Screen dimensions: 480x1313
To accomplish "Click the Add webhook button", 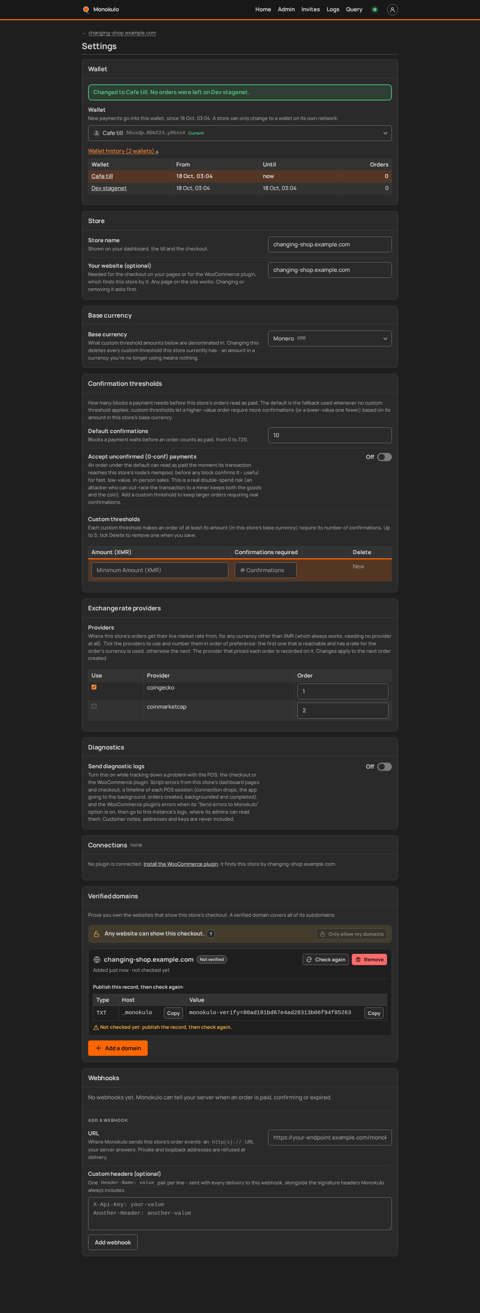I will (113, 1242).
